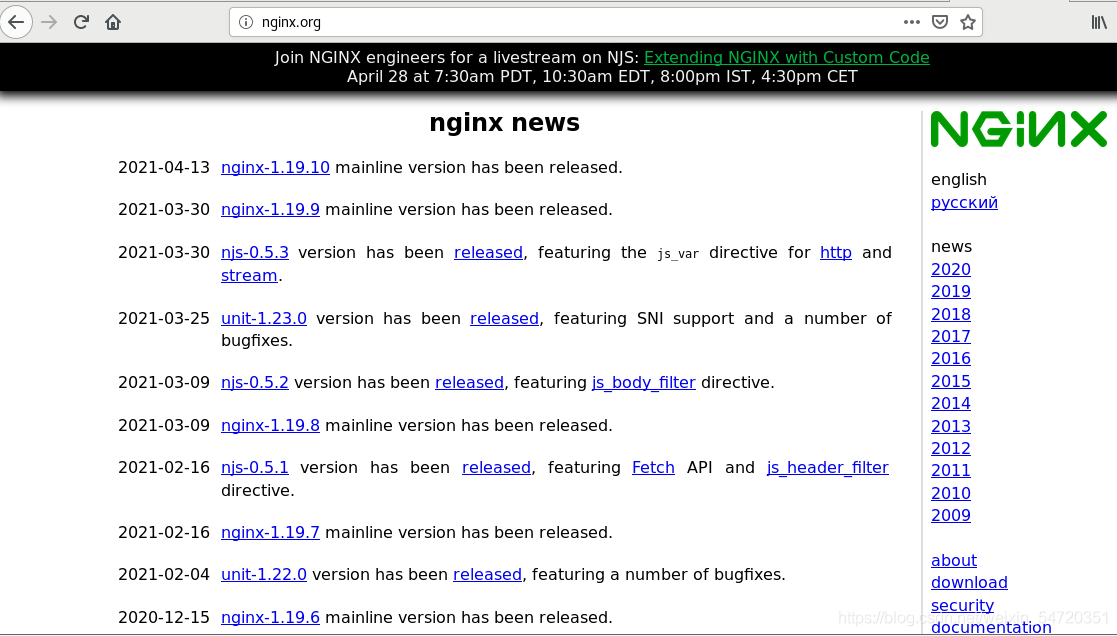View 2009 news archive

[951, 515]
